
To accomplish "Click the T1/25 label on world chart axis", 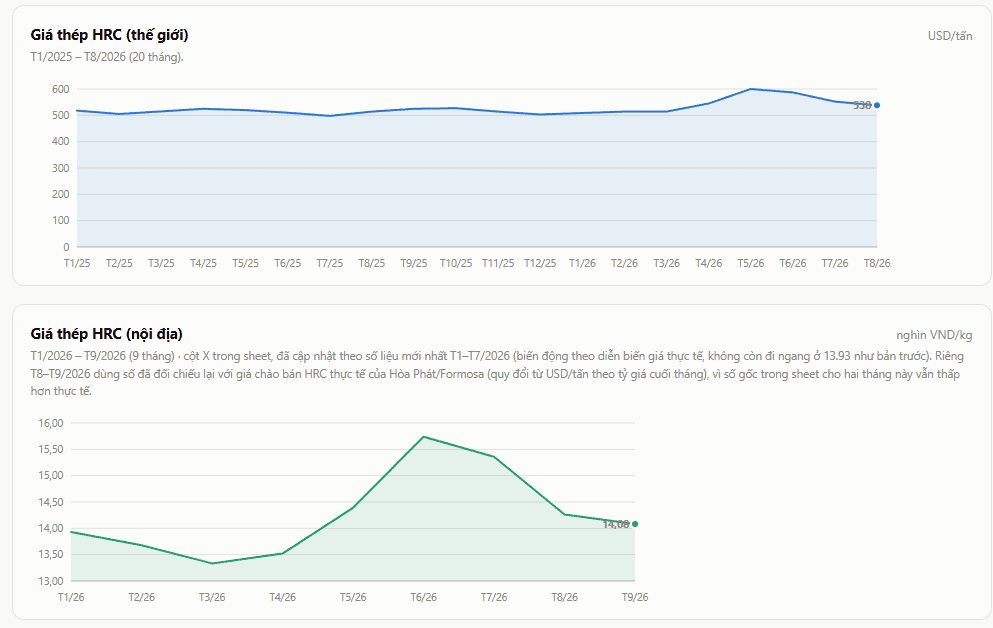I will coord(77,263).
